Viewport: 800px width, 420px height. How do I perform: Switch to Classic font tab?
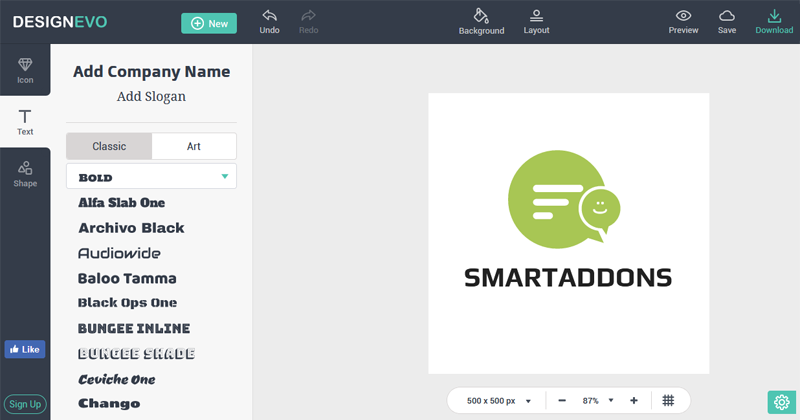[x=109, y=146]
